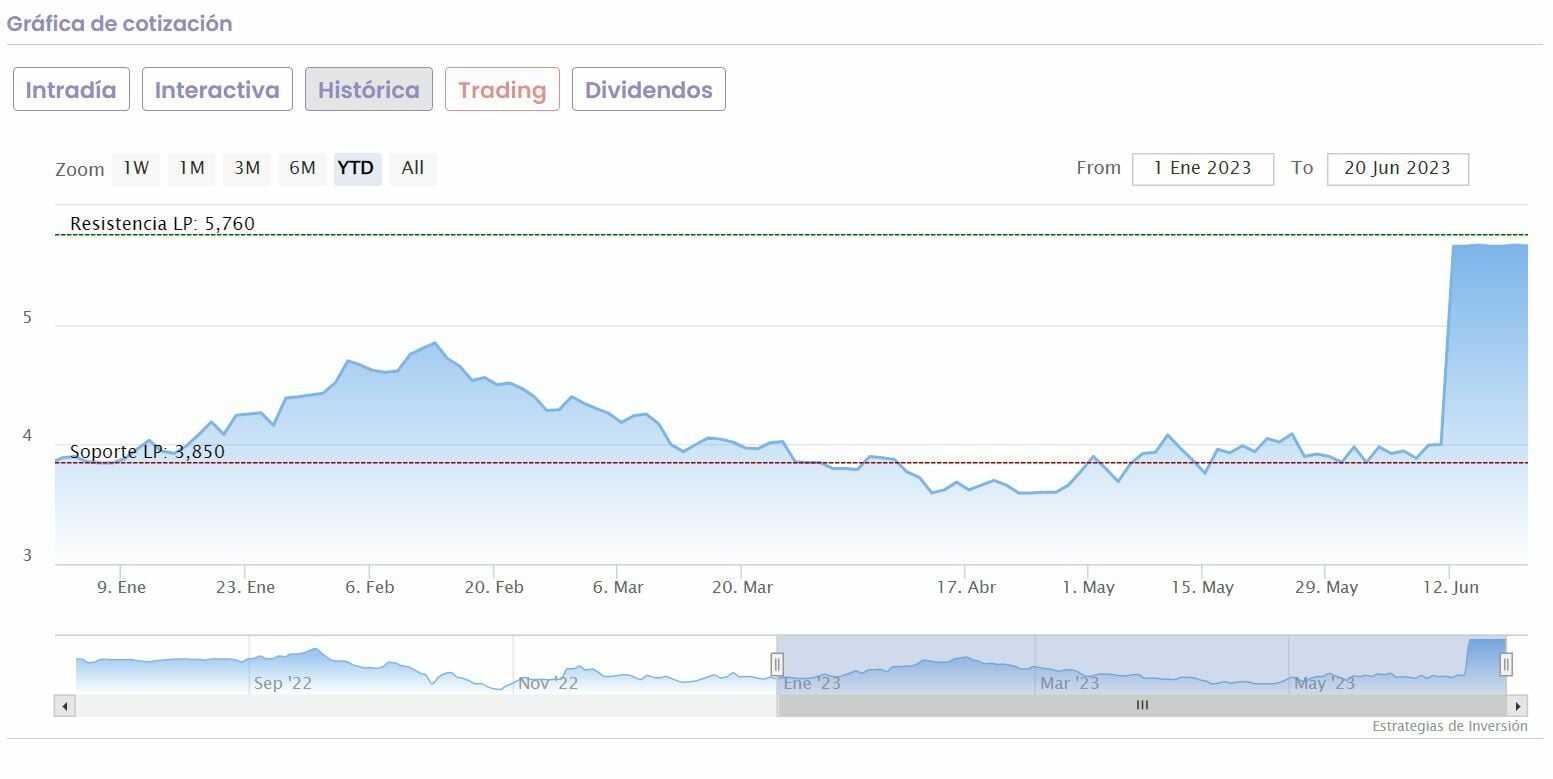The image size is (1553, 779).
Task: Choose the 3M zoom option
Action: click(247, 168)
